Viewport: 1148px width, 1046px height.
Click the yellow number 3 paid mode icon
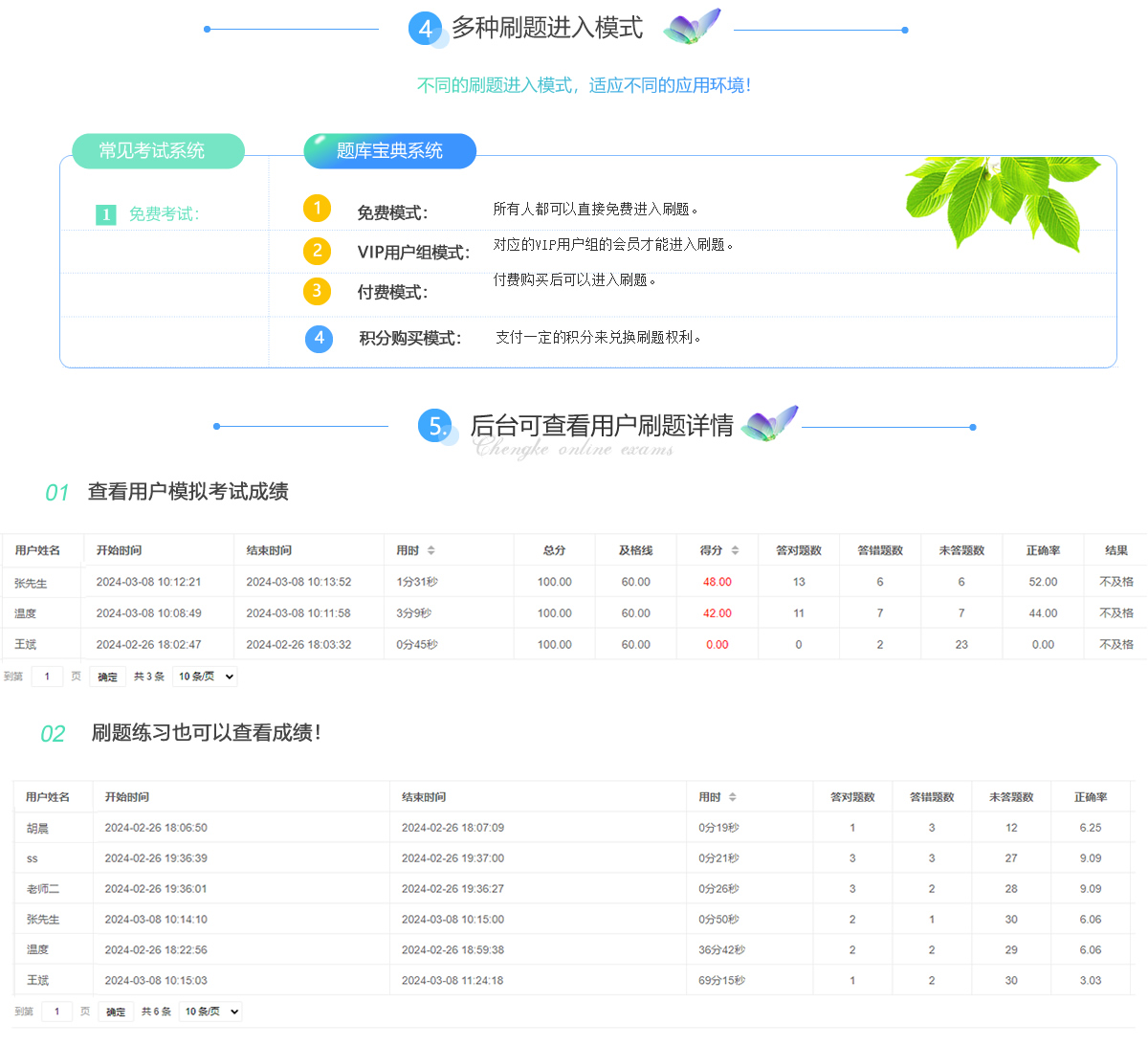pyautogui.click(x=317, y=291)
